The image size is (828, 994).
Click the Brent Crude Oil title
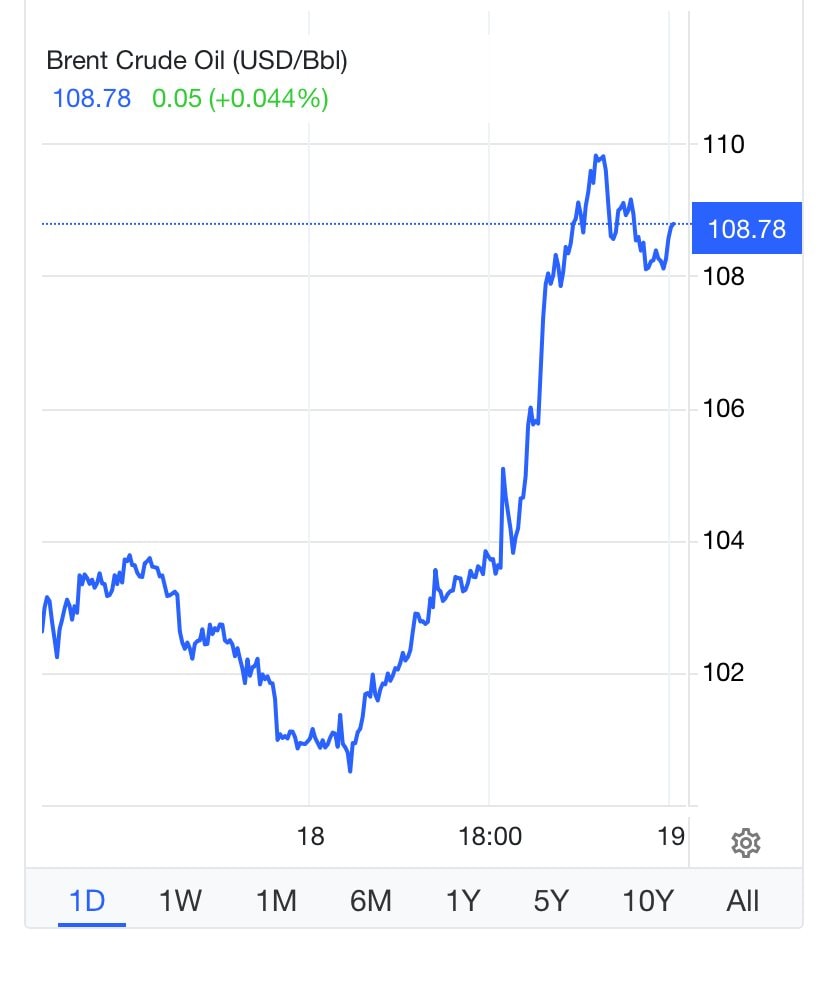coord(197,60)
